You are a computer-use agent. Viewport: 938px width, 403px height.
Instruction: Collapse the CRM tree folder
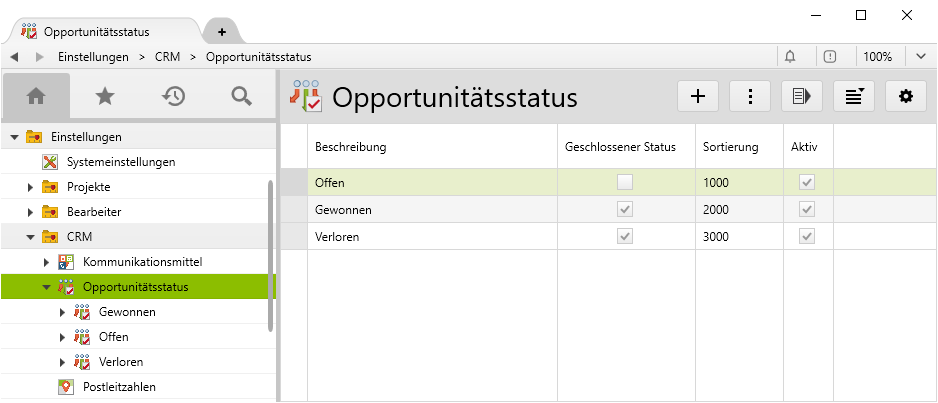[31, 237]
